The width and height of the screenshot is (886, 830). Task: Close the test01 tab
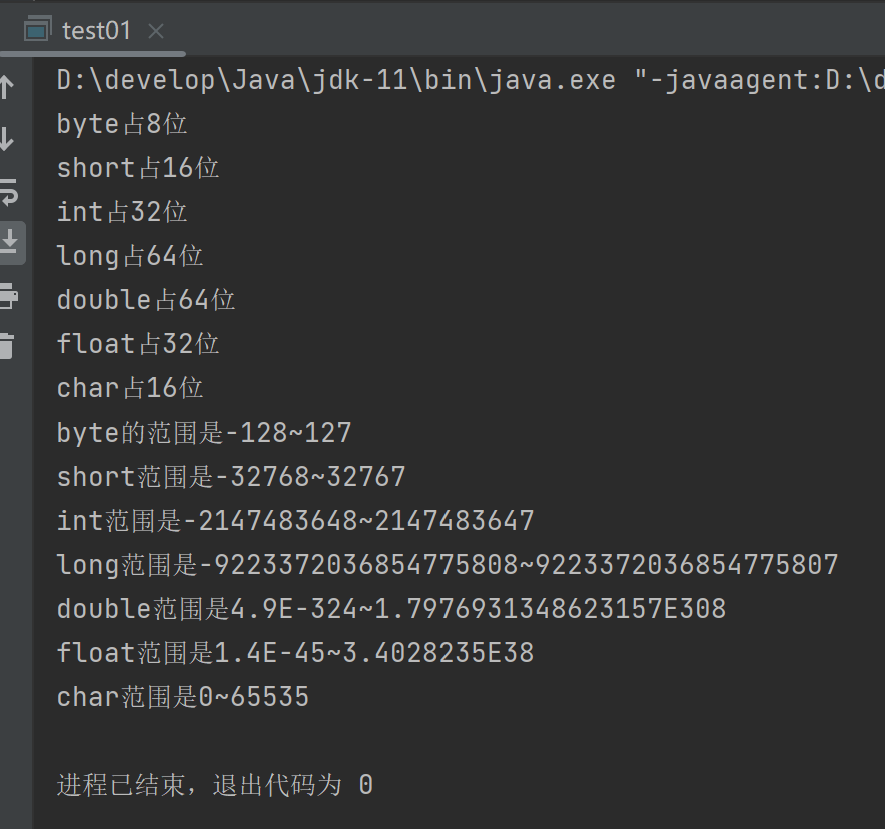[x=156, y=31]
